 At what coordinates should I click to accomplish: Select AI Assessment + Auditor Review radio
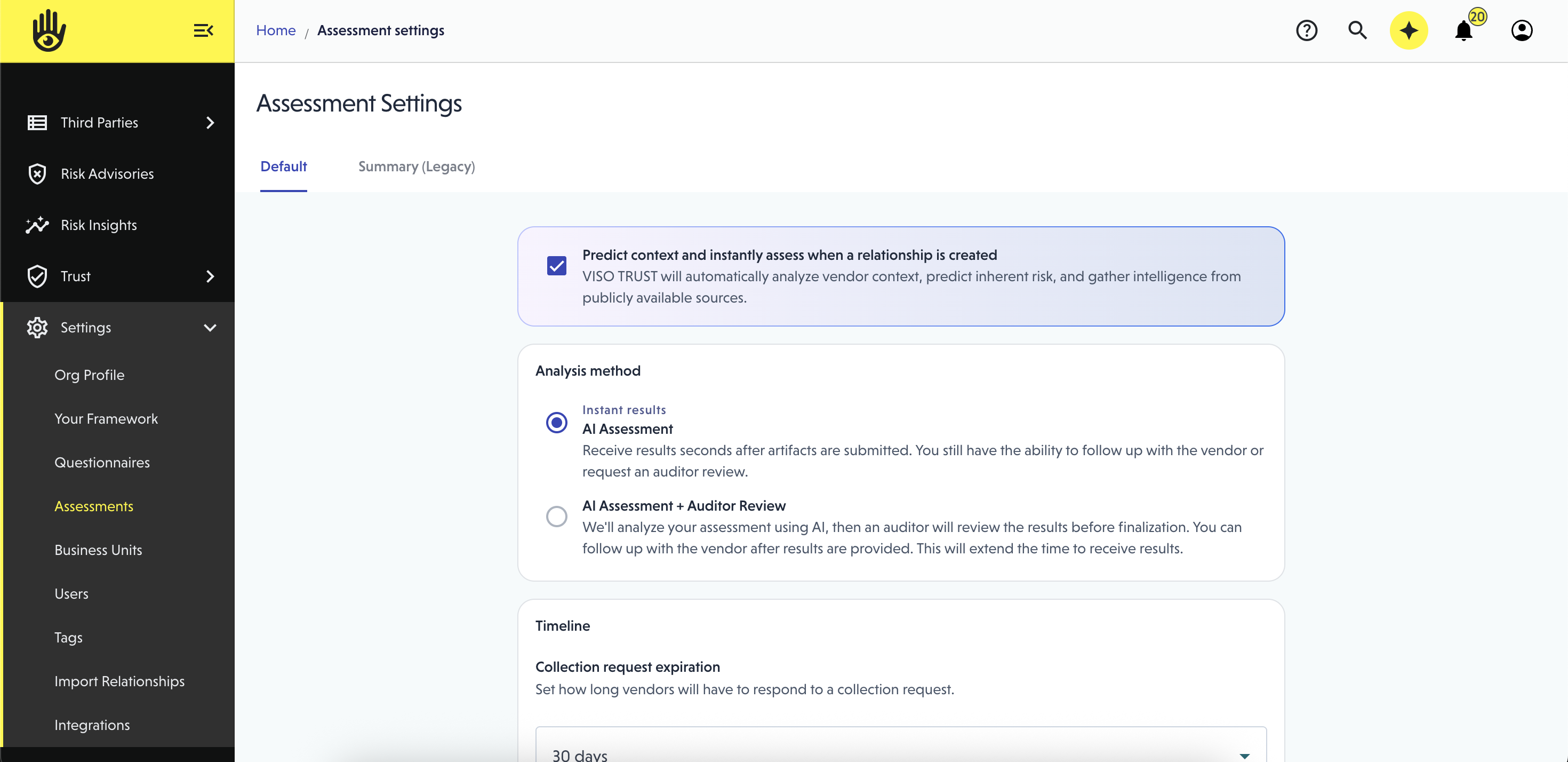(556, 516)
